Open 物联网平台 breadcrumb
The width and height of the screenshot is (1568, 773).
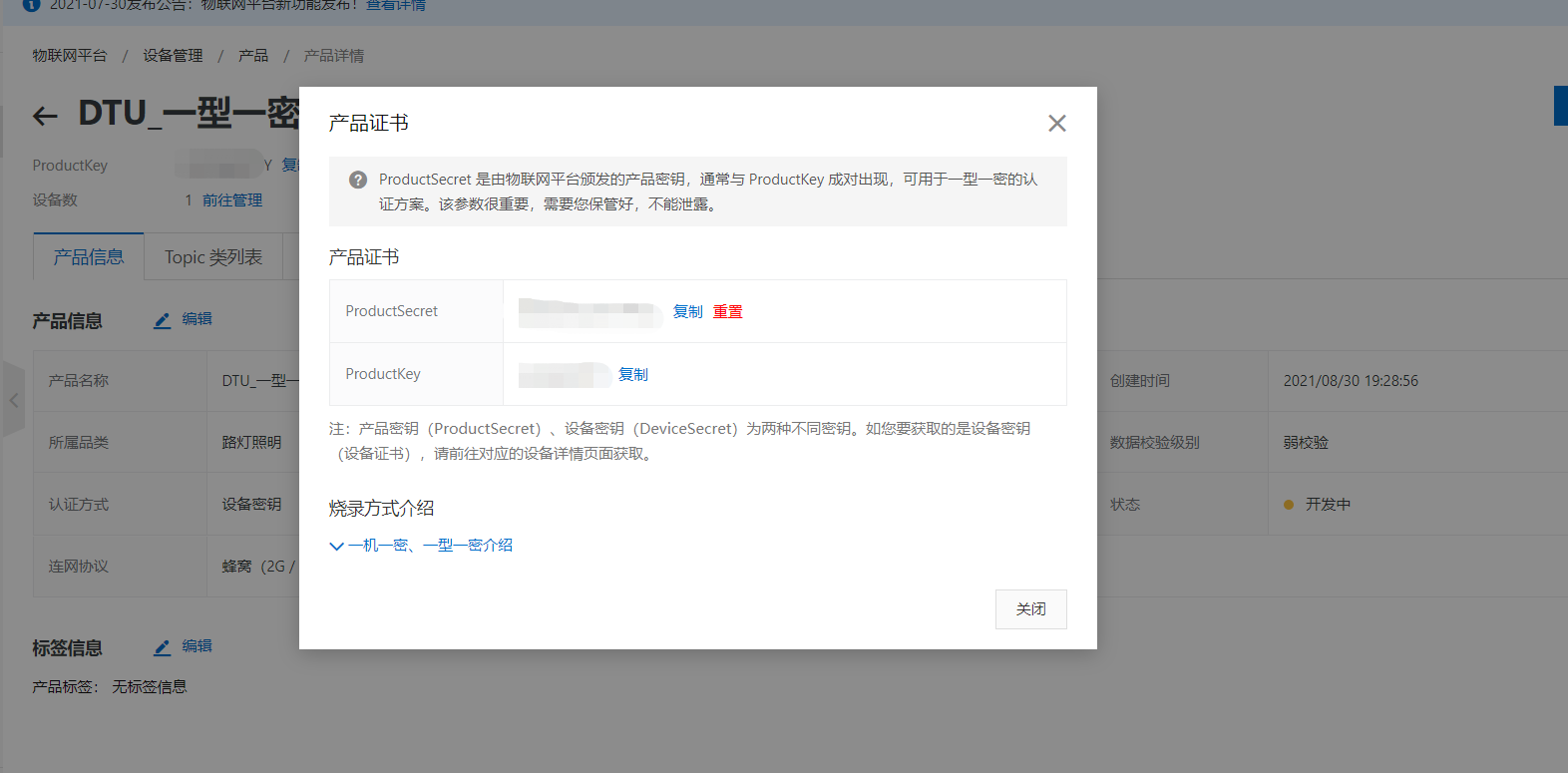pyautogui.click(x=70, y=56)
